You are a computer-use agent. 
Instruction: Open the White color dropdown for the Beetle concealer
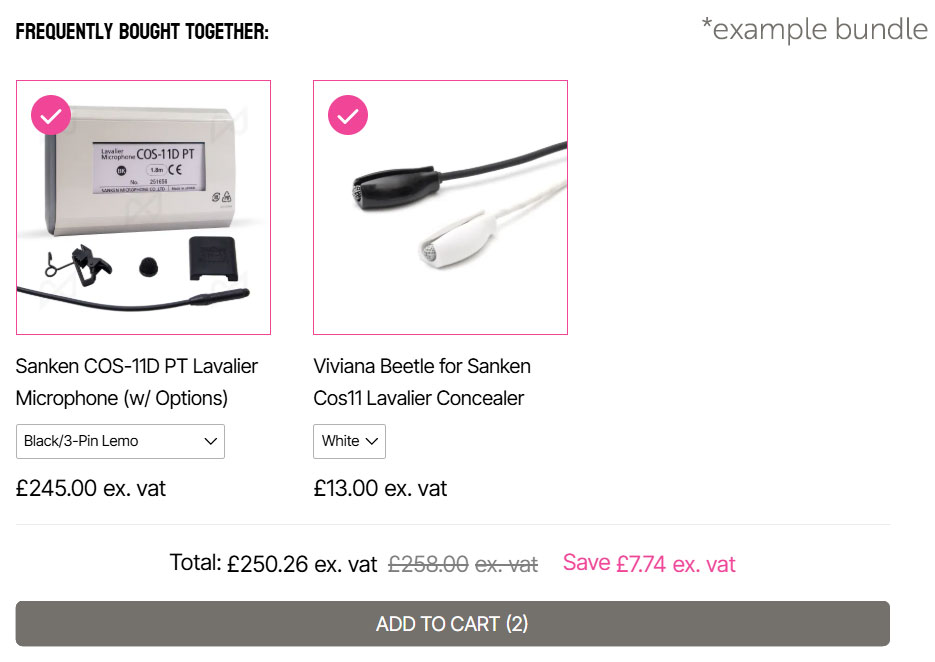349,441
